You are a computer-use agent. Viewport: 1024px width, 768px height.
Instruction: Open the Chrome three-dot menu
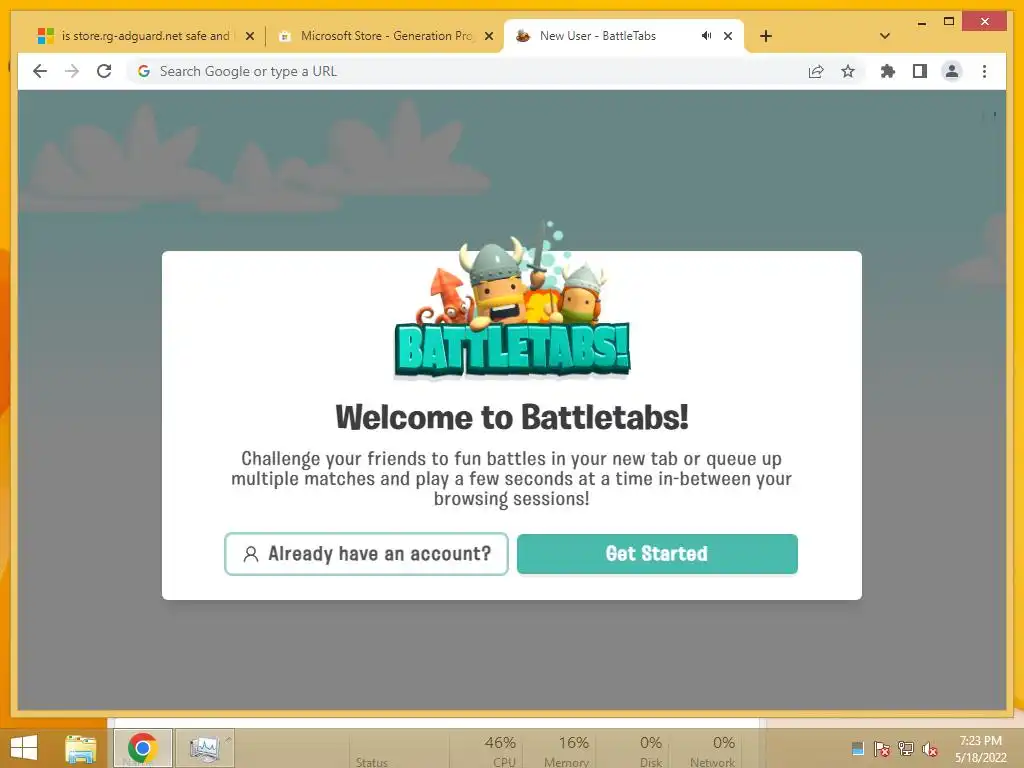[984, 71]
